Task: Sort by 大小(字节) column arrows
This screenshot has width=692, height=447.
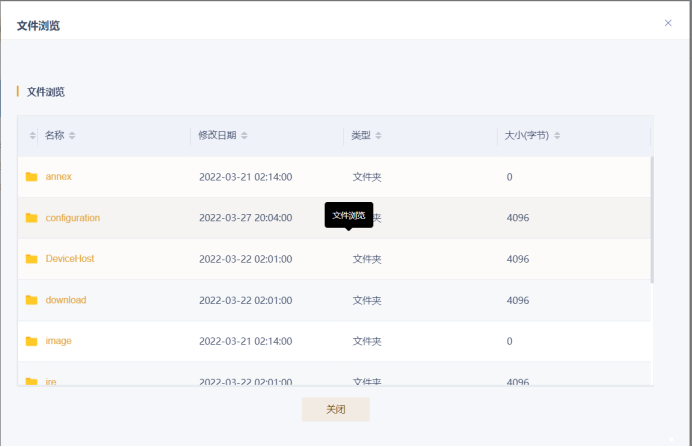Action: coord(558,136)
